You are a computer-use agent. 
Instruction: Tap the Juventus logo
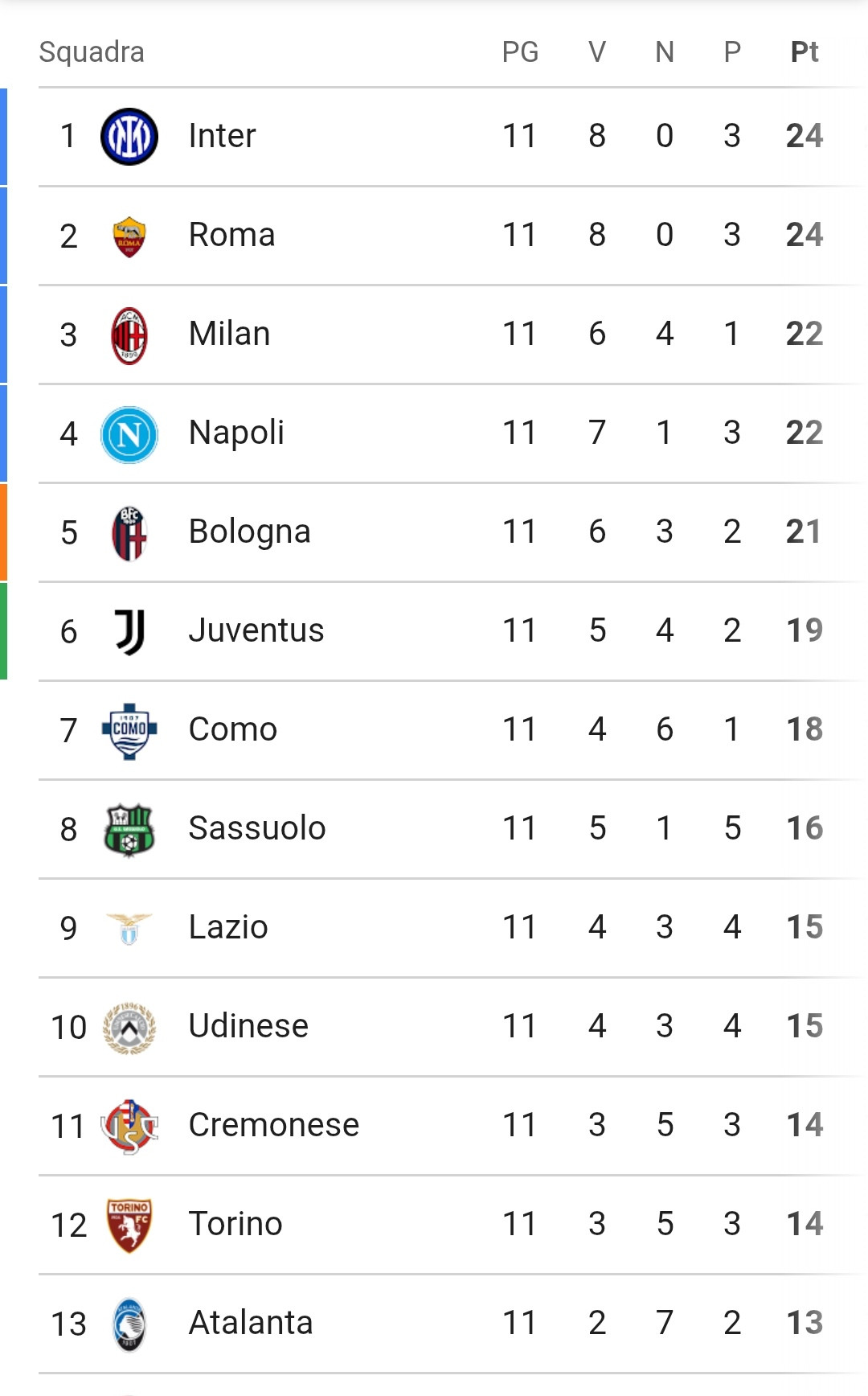pyautogui.click(x=129, y=632)
